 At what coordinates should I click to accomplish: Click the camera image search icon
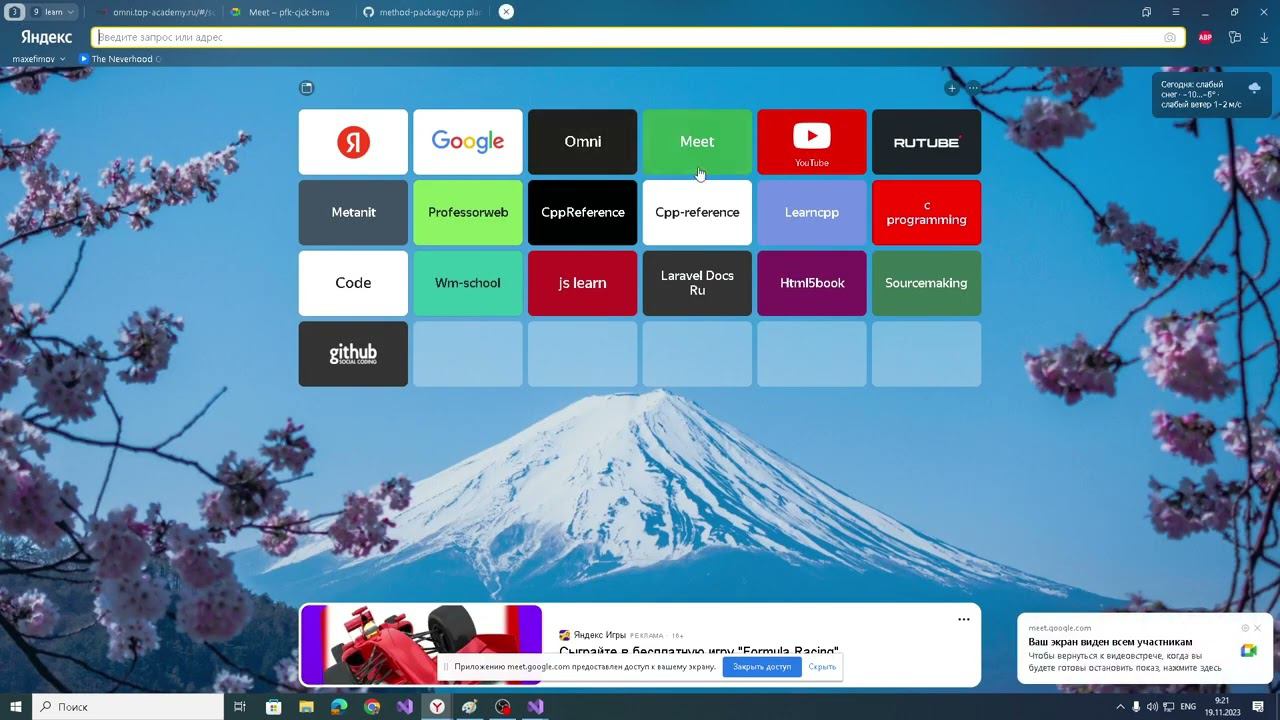pyautogui.click(x=1170, y=37)
